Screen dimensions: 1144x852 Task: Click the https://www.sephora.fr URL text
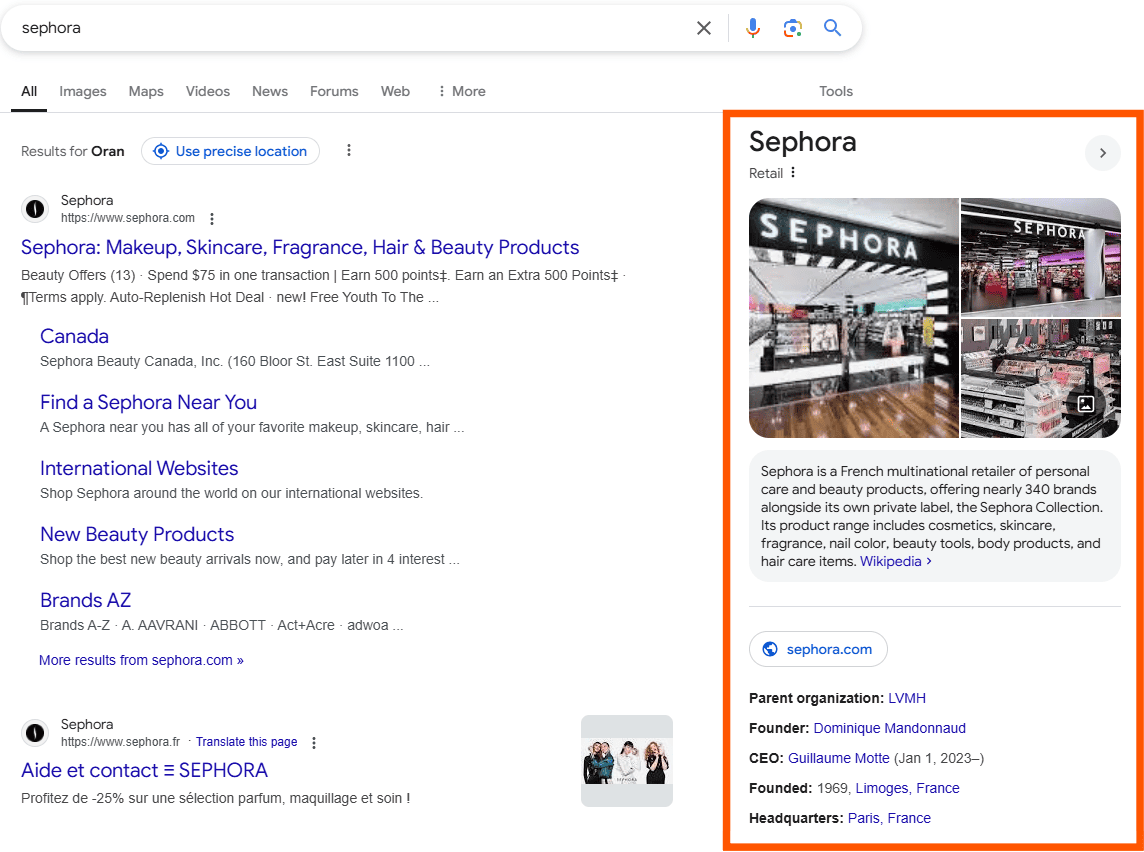(x=120, y=742)
